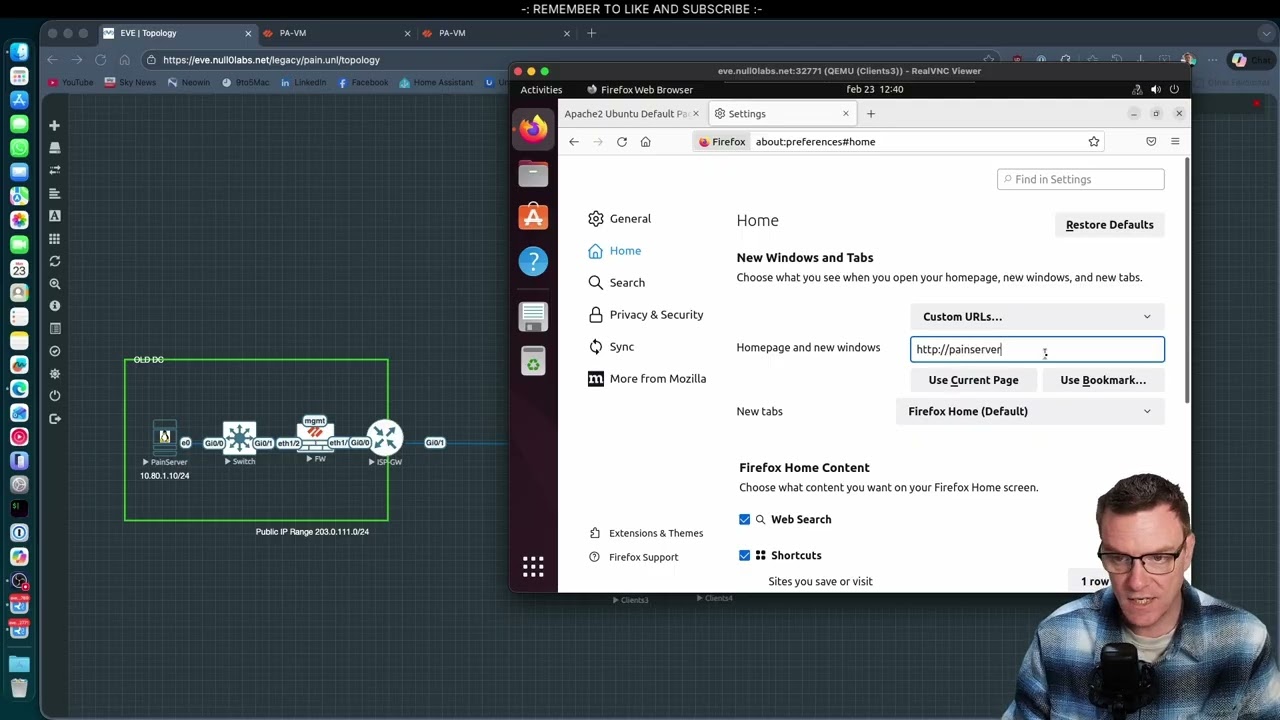Switch to first PA-VM browser tab

338,33
